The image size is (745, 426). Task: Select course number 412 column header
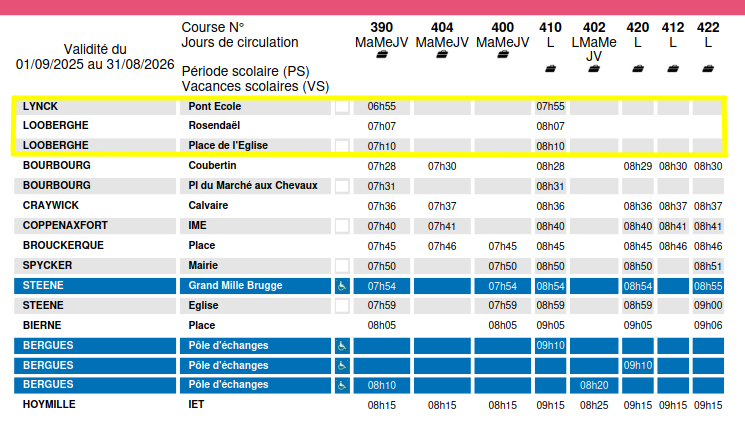click(x=673, y=28)
